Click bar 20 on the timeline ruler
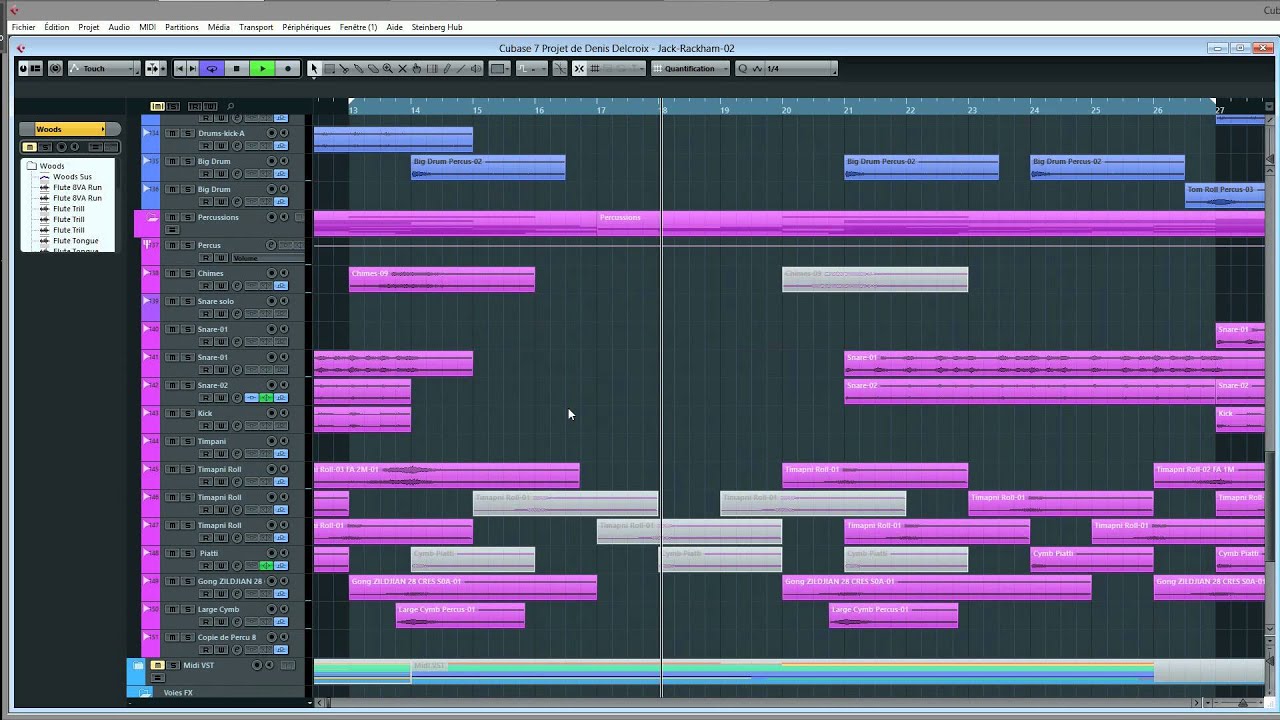The image size is (1280, 720). coord(786,108)
